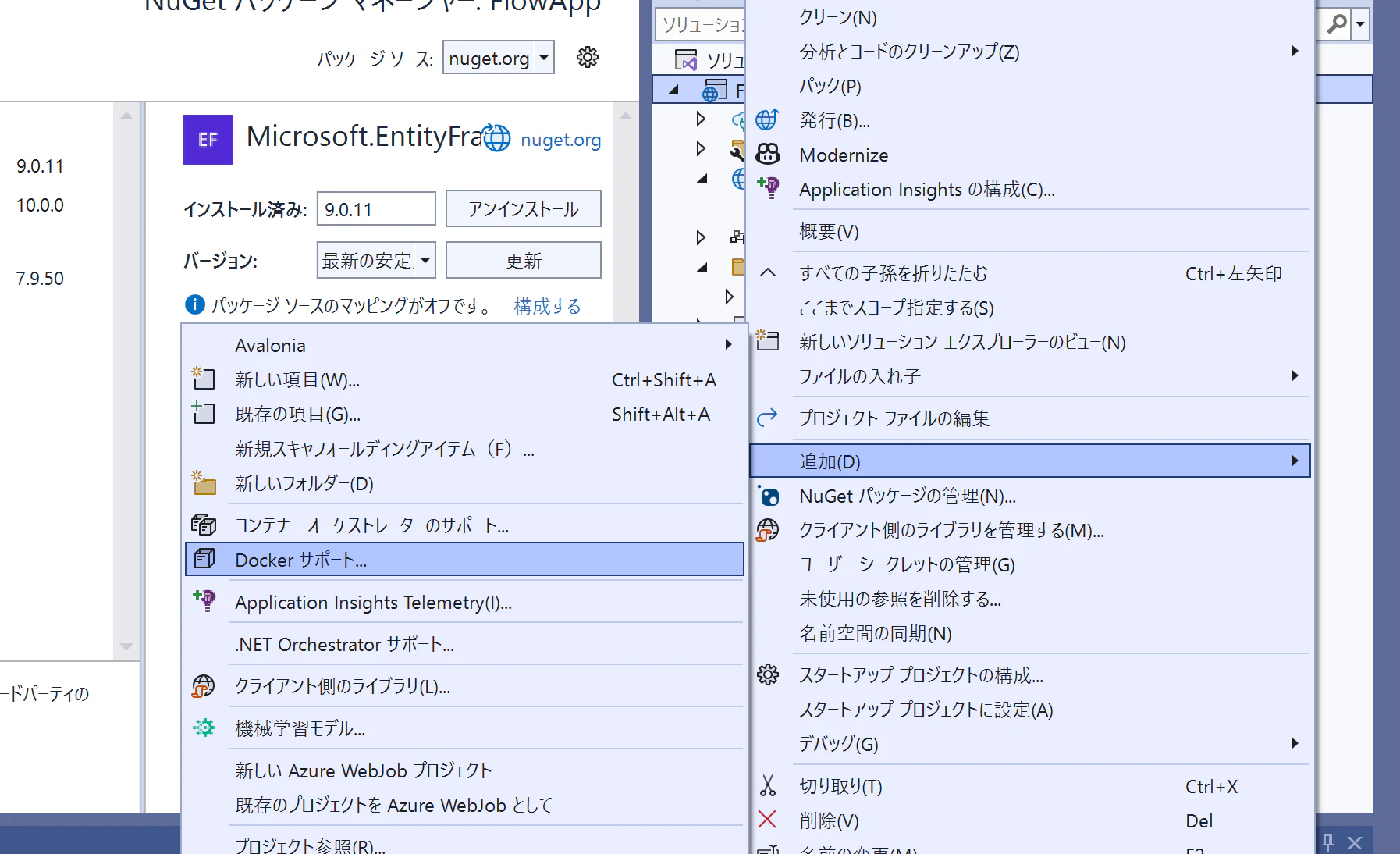Open NuGet package source settings gear
Screen dimensions: 1400x854
coord(588,57)
